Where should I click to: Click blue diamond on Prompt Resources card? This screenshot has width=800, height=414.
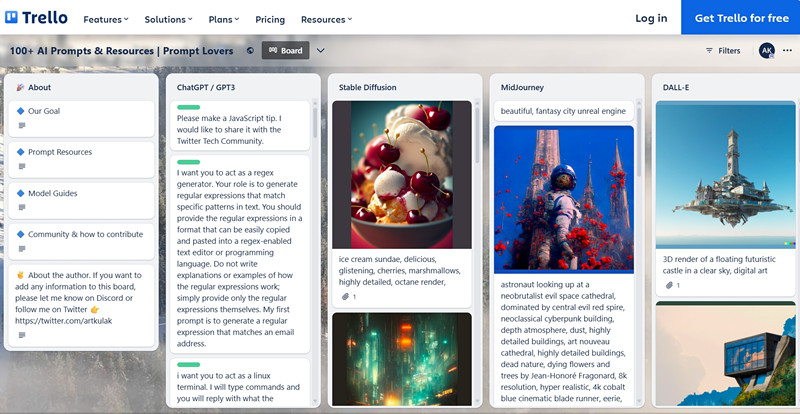[x=20, y=152]
